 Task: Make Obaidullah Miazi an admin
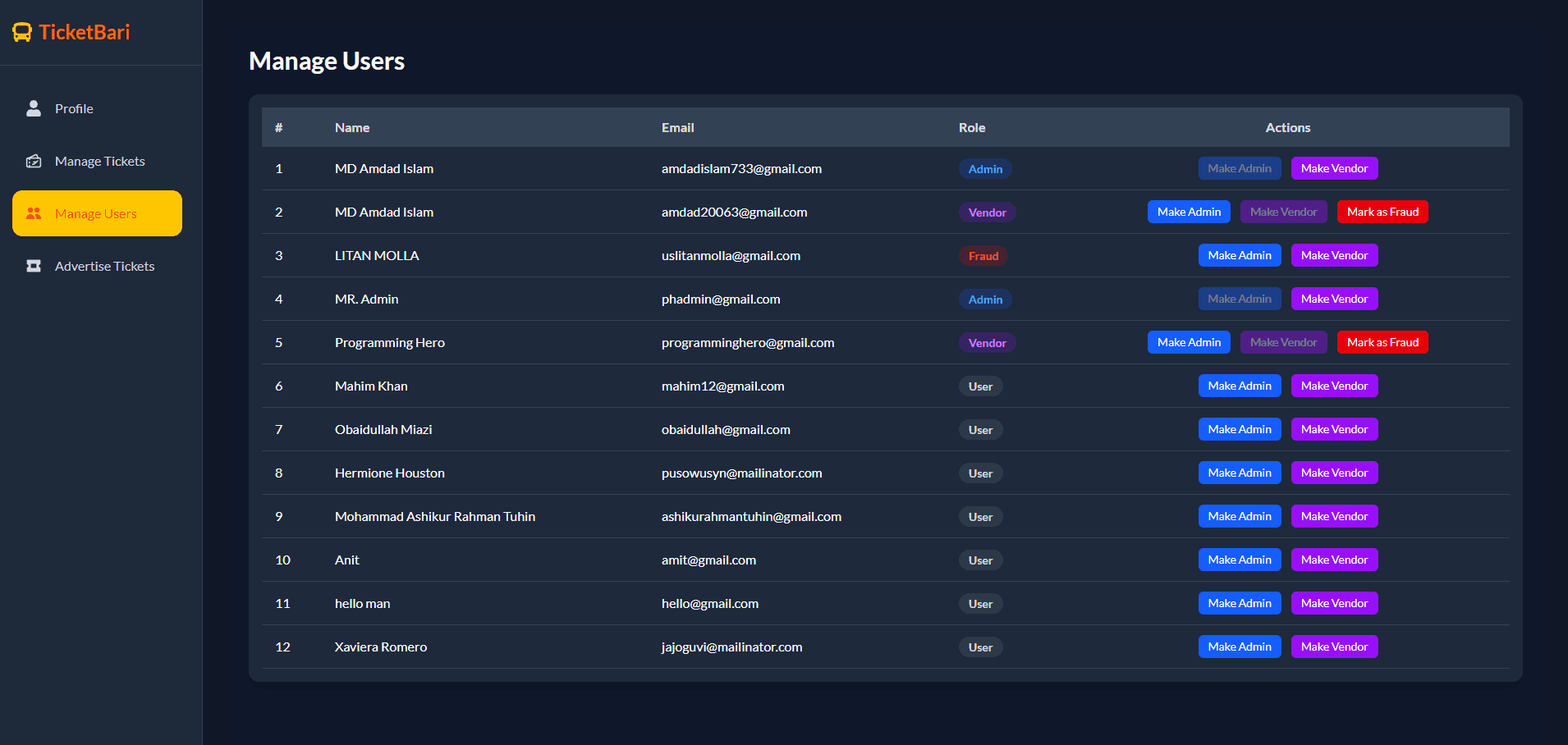[x=1240, y=429]
